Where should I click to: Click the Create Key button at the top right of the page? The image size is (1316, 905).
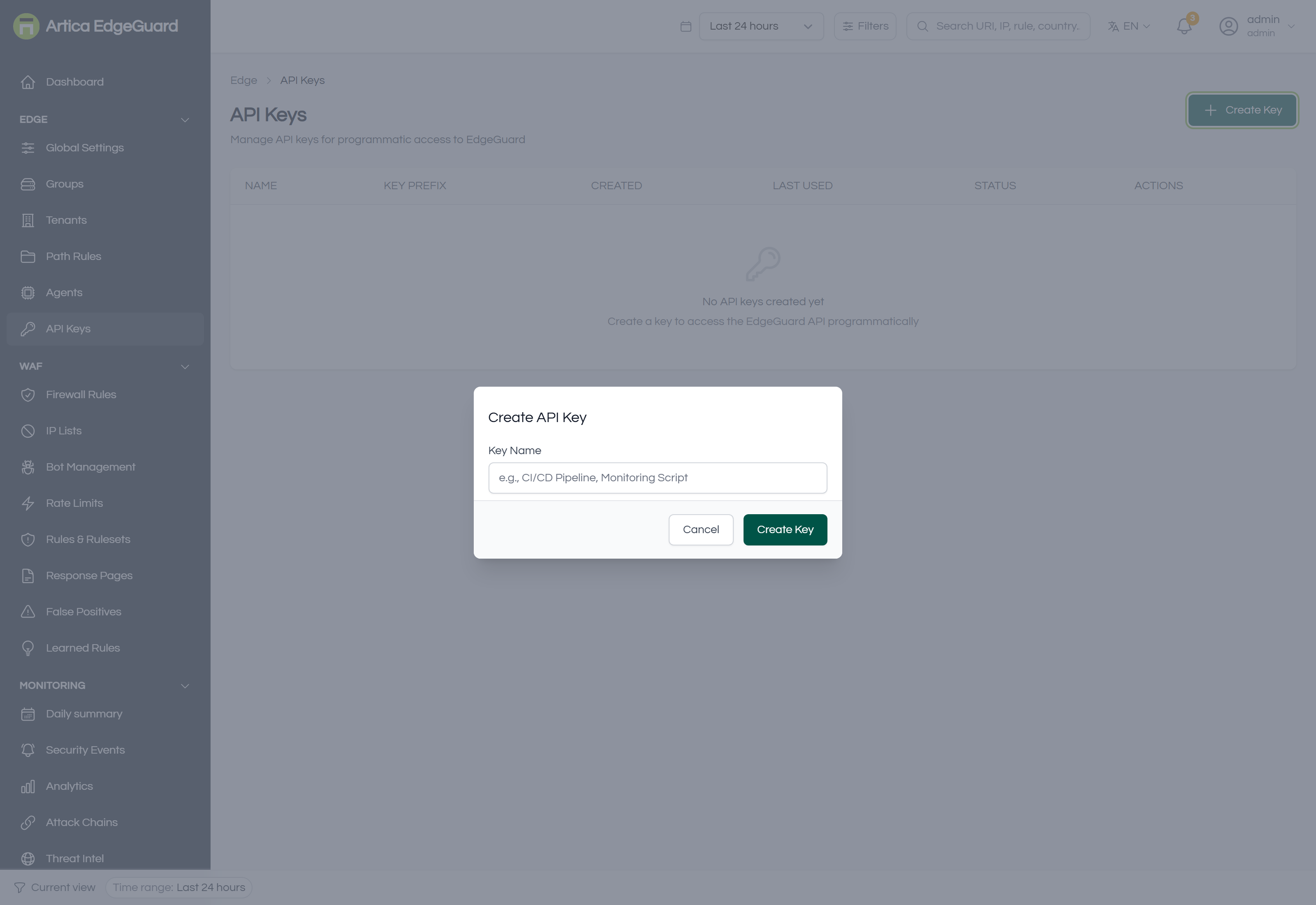pyautogui.click(x=1242, y=110)
